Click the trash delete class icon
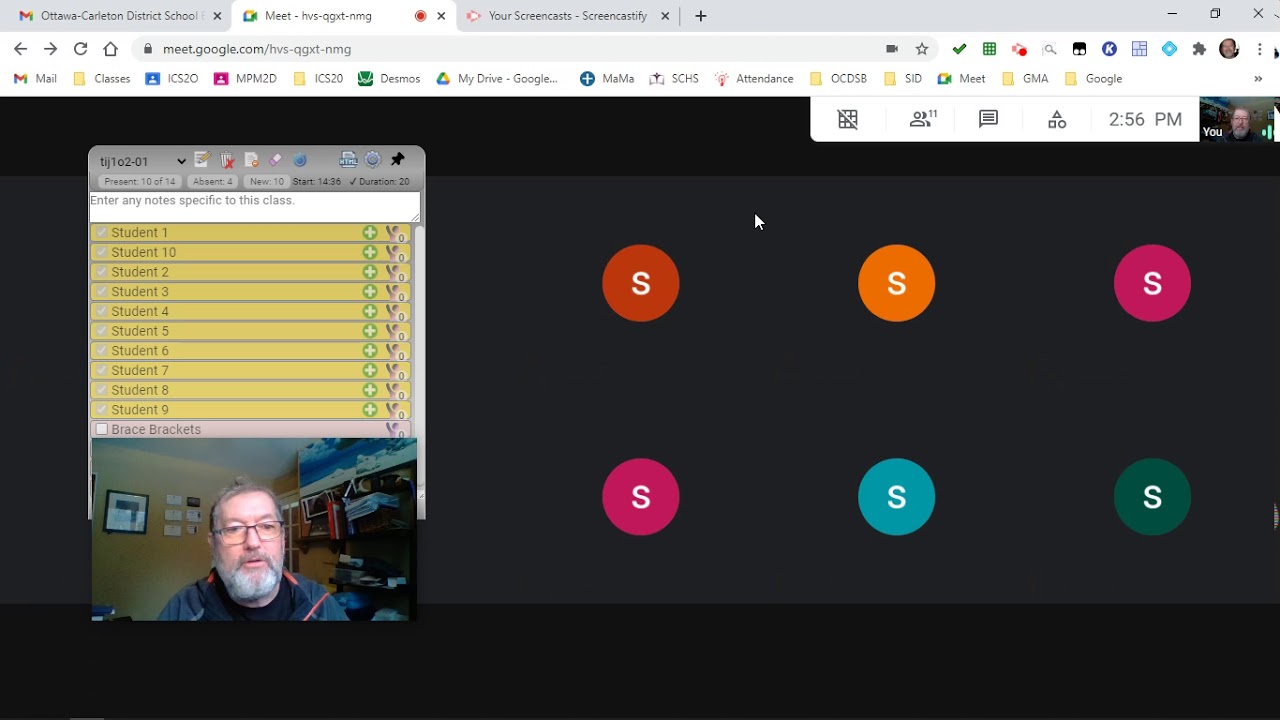The width and height of the screenshot is (1280, 720). (x=227, y=160)
